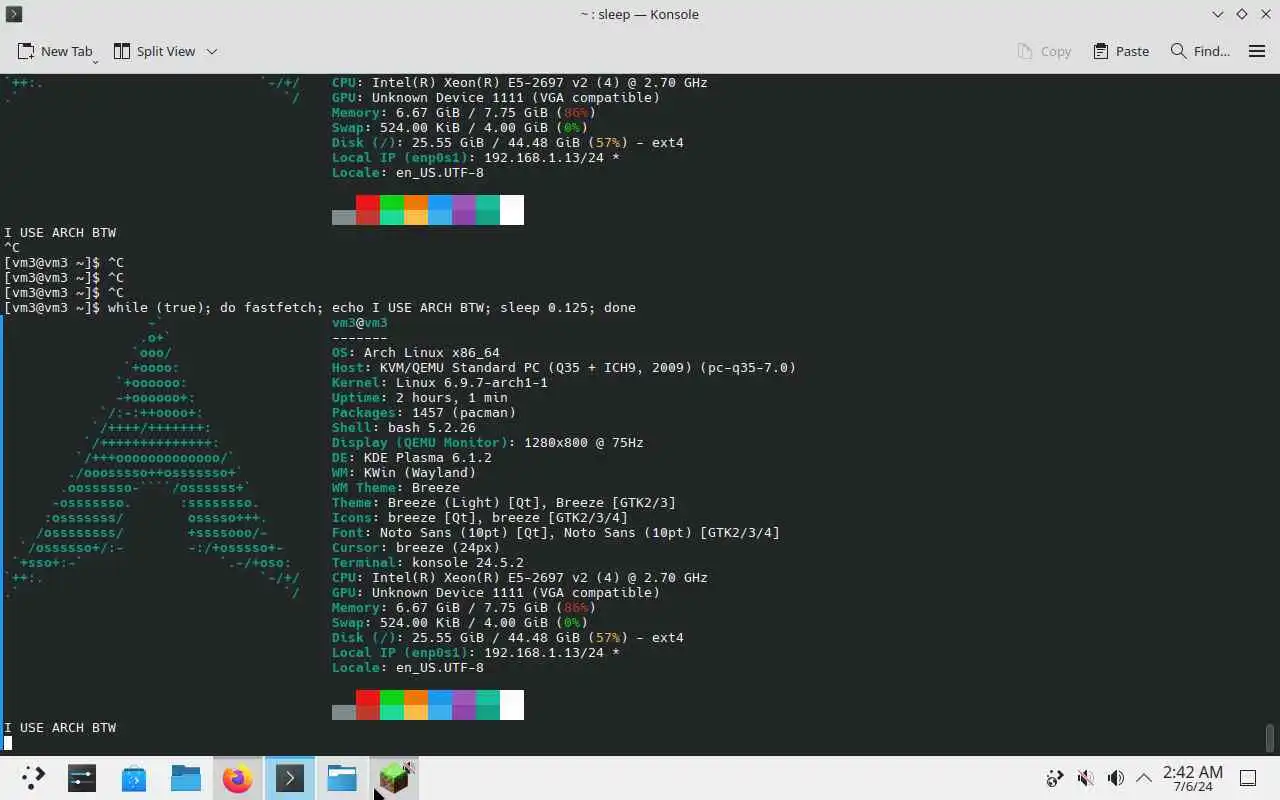Open Dolphin folder icon pinned in taskbar
The height and width of the screenshot is (800, 1280).
(x=186, y=778)
